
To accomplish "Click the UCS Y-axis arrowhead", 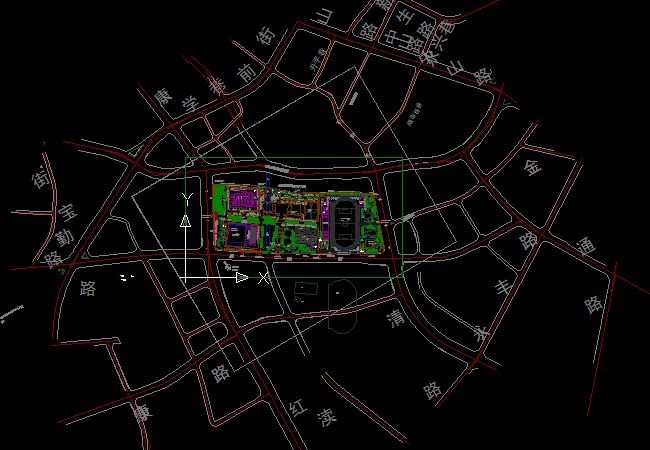I will click(185, 220).
